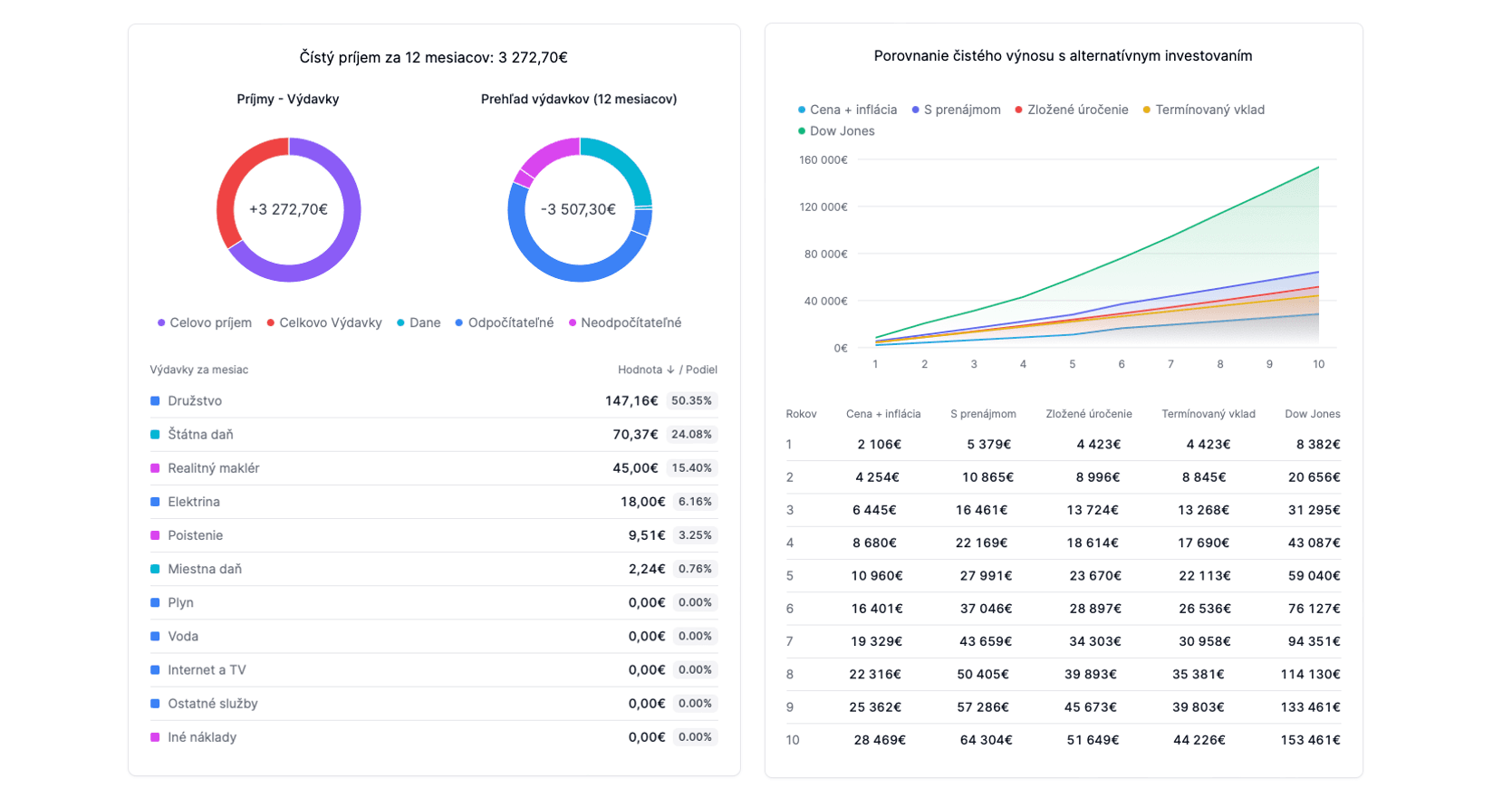Click the 50.35% share badge
The image size is (1512, 788).
click(x=691, y=401)
